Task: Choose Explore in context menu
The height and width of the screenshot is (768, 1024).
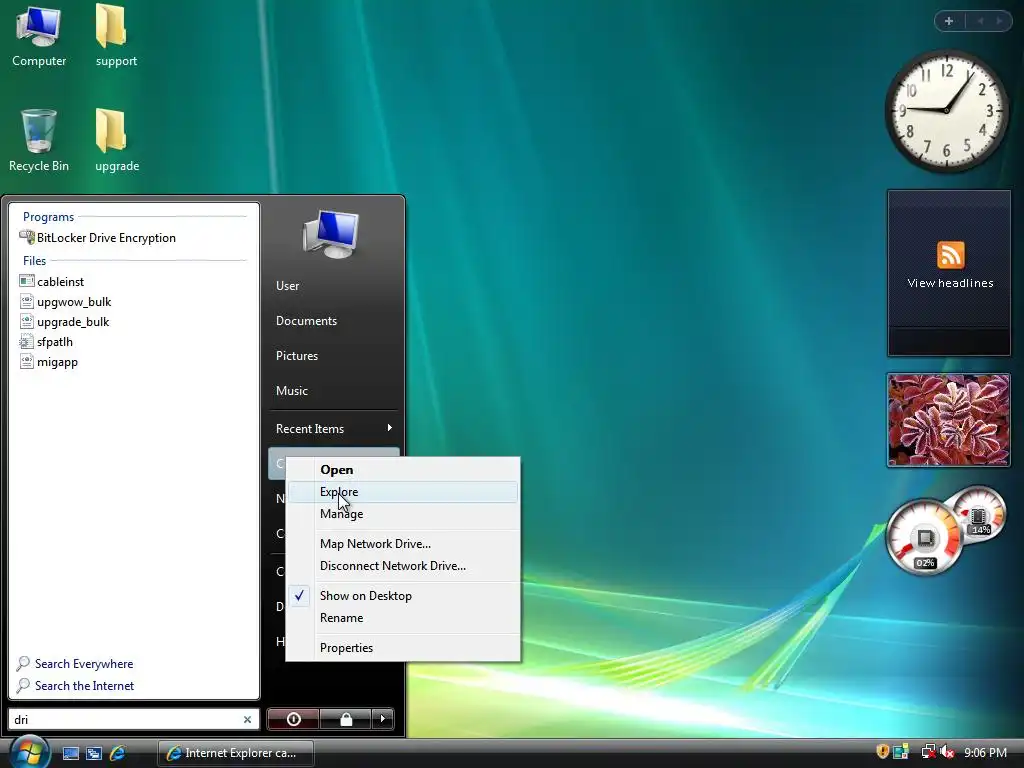Action: pyautogui.click(x=403, y=492)
